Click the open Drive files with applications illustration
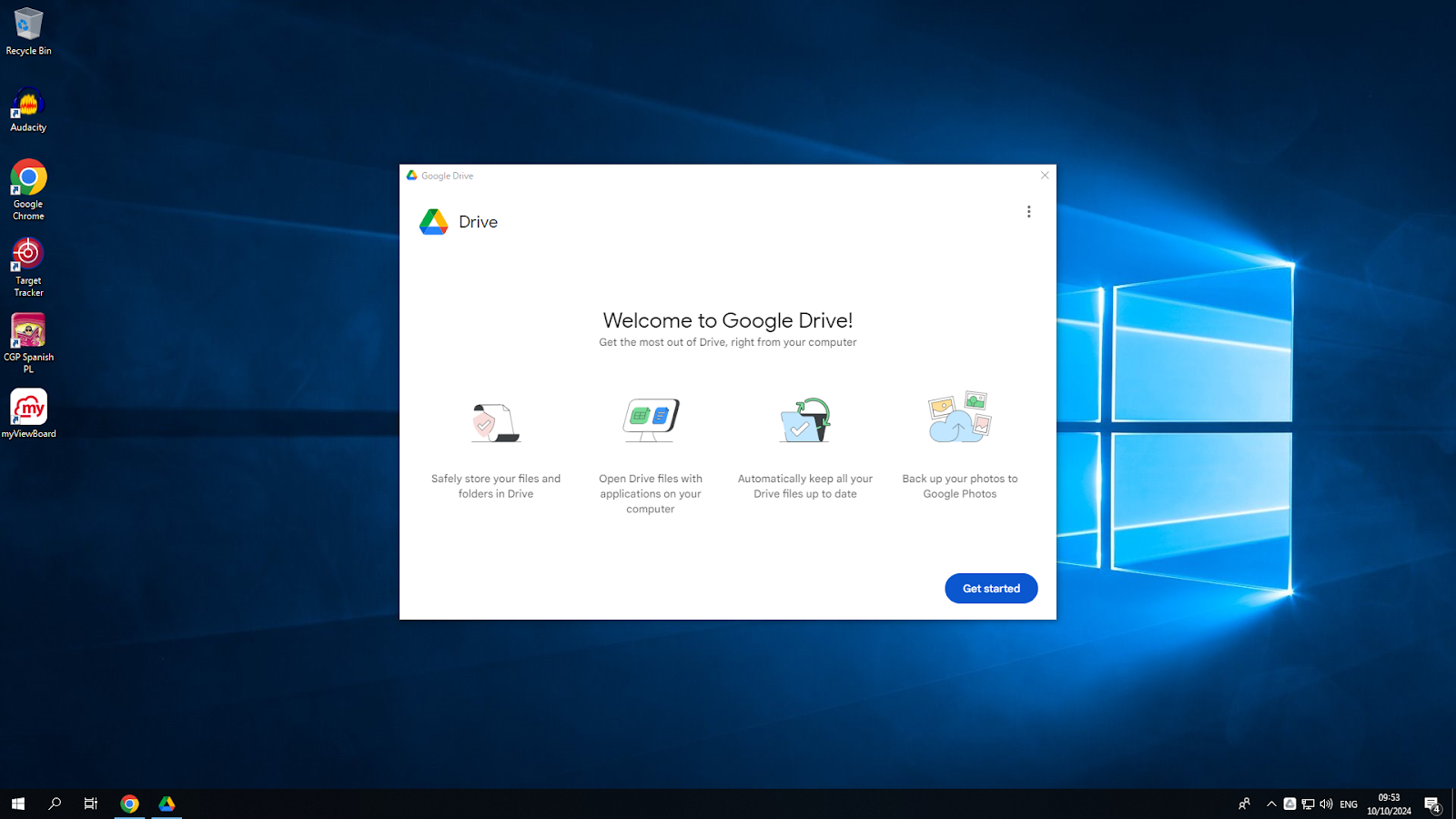Viewport: 1456px width, 819px height. 651,420
